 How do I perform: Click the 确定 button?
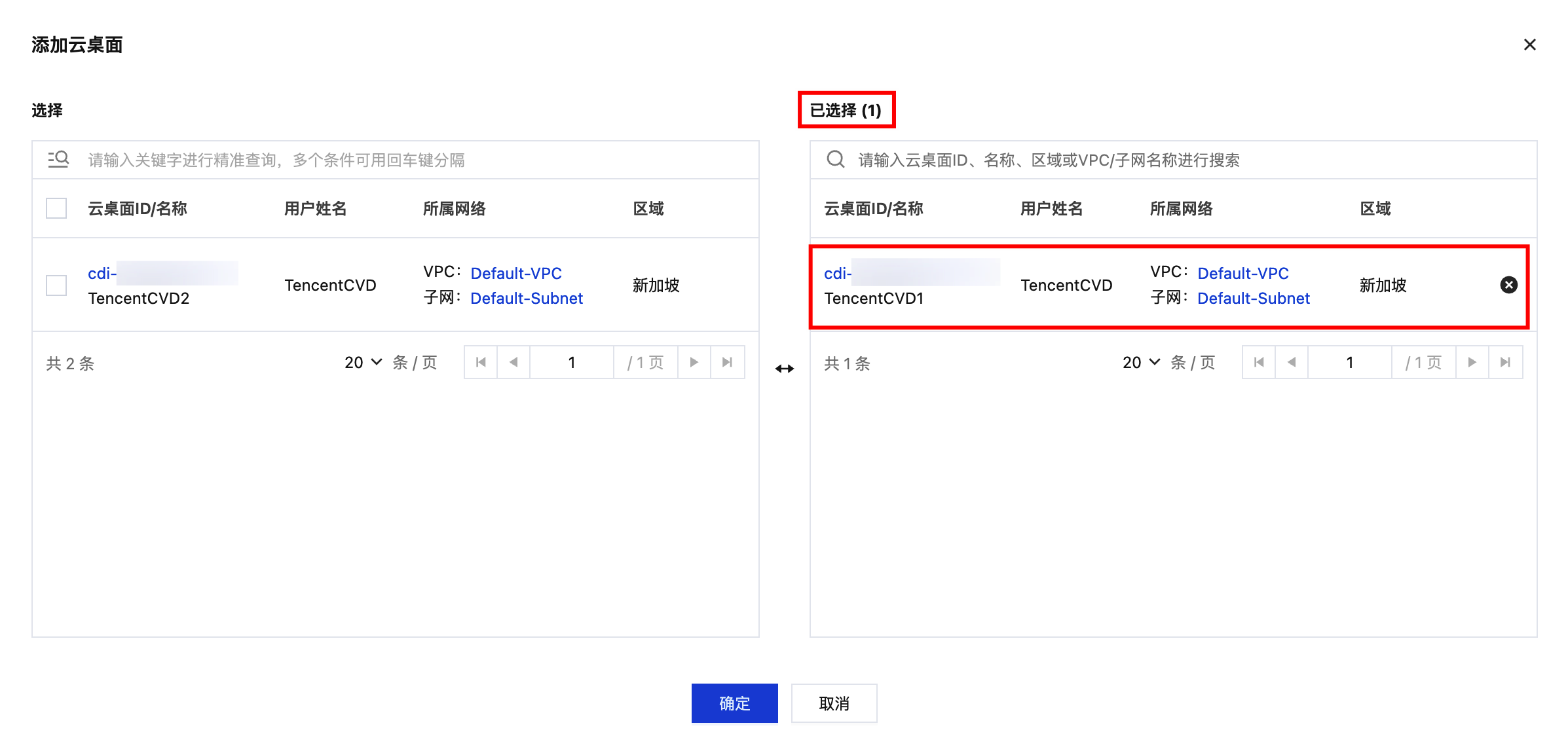point(734,703)
